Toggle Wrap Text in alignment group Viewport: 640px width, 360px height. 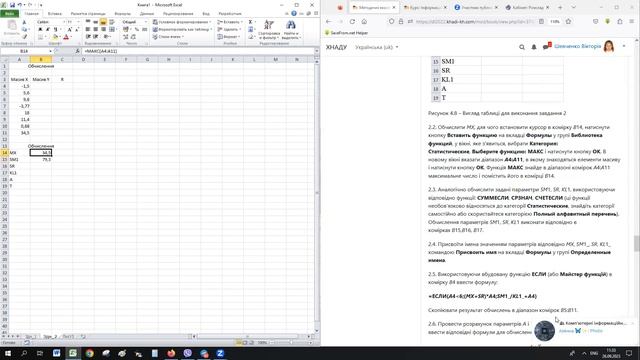(x=111, y=22)
